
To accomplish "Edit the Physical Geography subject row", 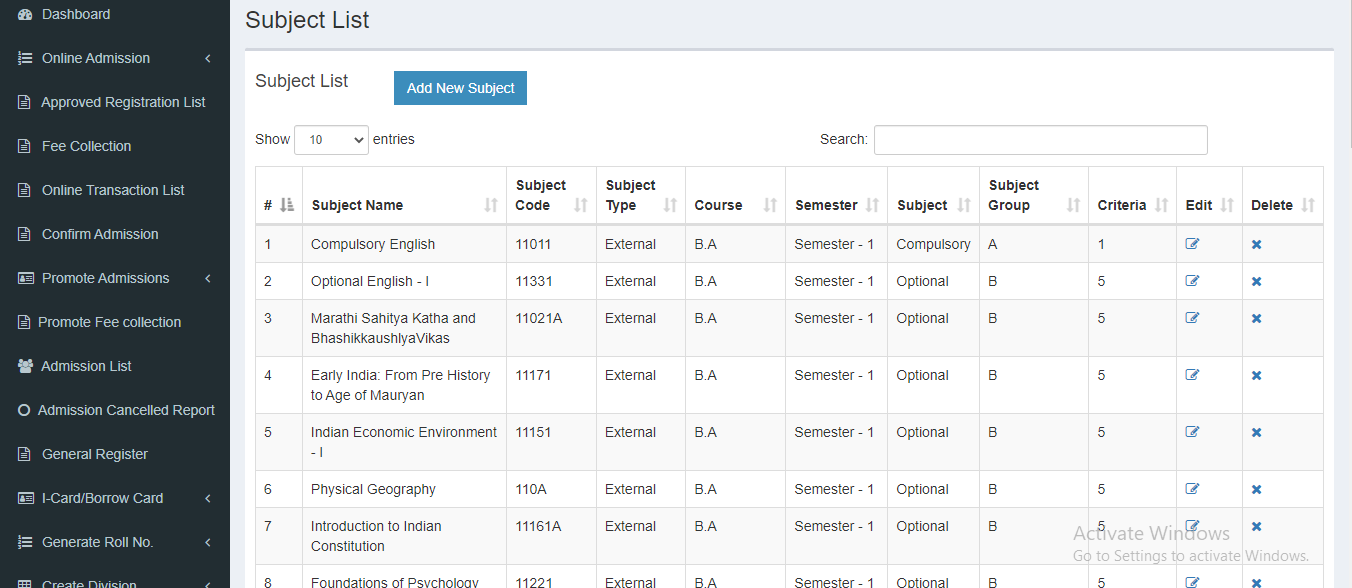I will [x=1192, y=489].
